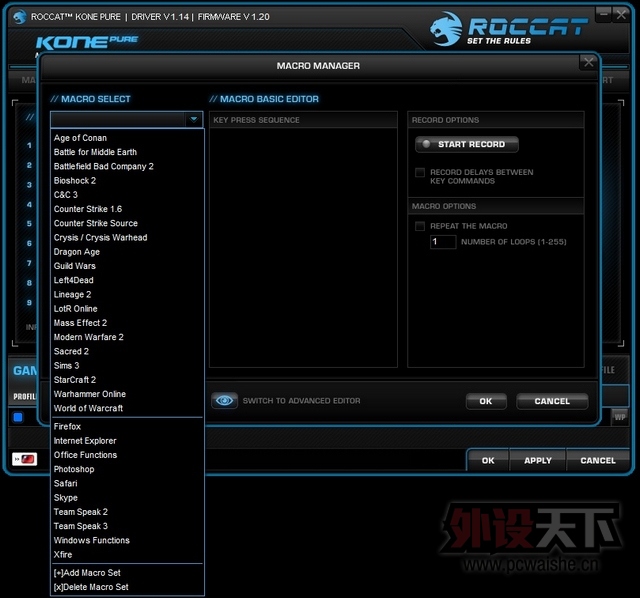Confirm with OK in Macro Manager
This screenshot has height=598, width=640.
(x=486, y=401)
